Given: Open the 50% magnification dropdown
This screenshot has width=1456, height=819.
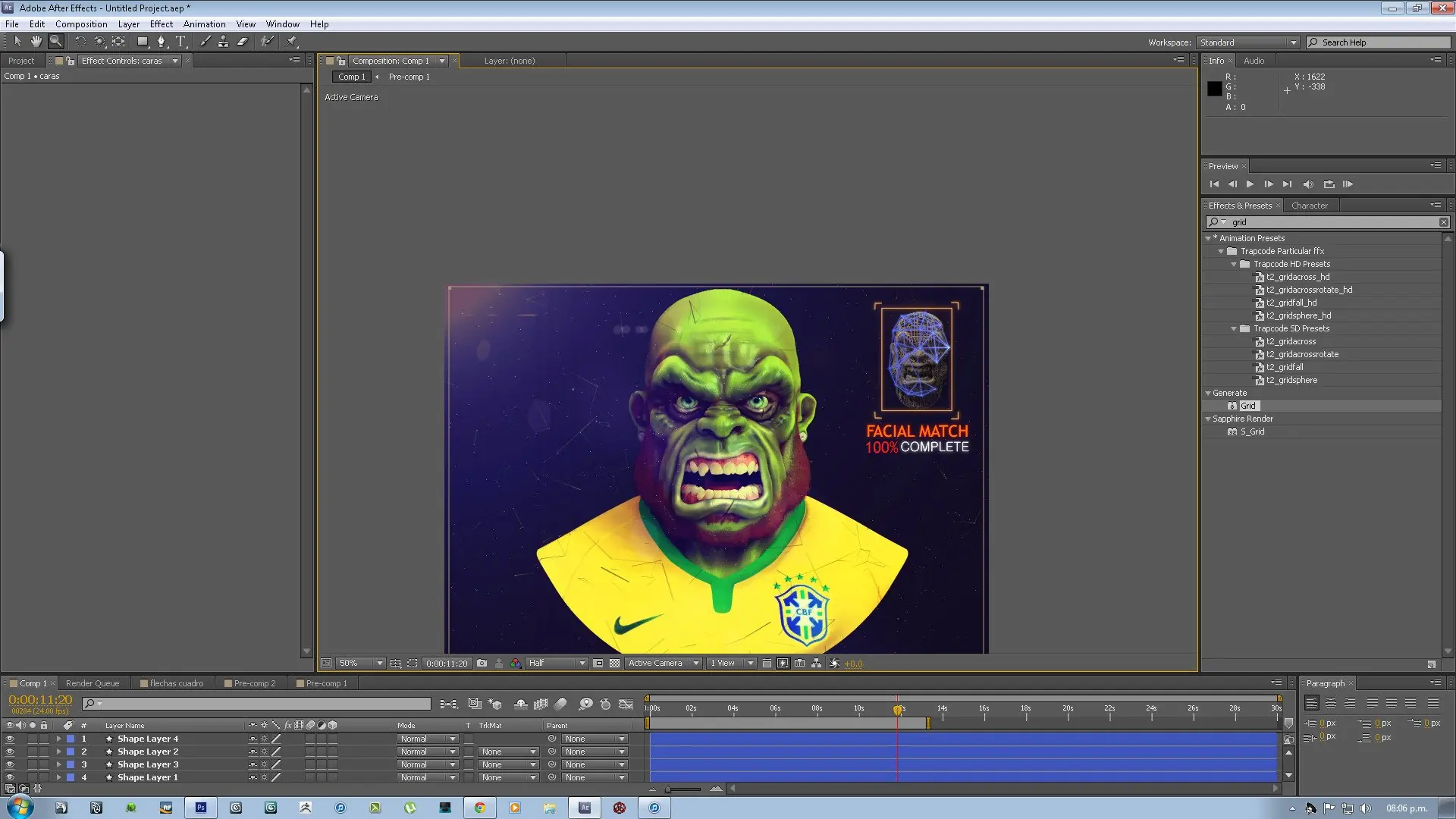Looking at the screenshot, I should pyautogui.click(x=360, y=664).
